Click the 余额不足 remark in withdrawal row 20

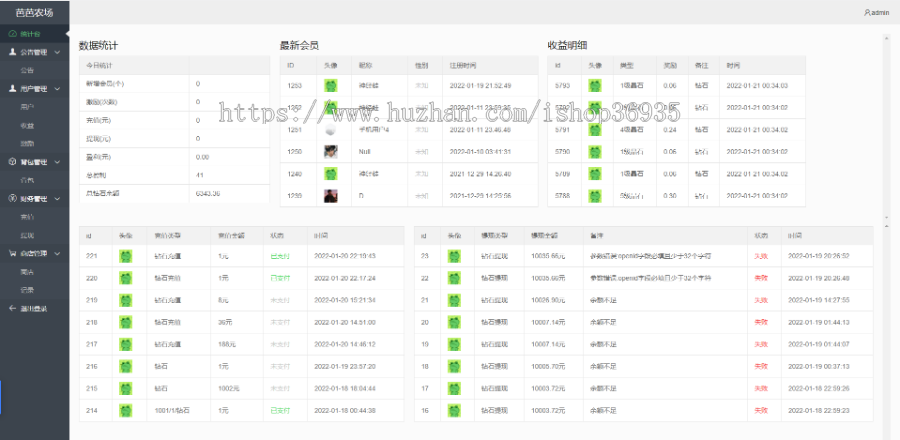[603, 322]
